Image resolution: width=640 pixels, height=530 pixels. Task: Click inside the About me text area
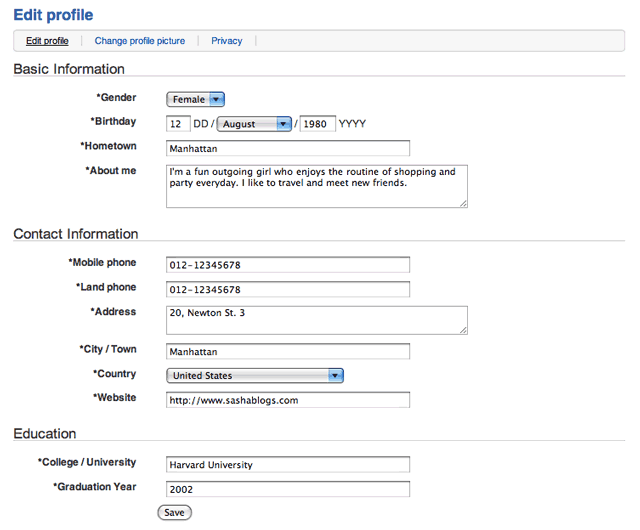pyautogui.click(x=316, y=186)
